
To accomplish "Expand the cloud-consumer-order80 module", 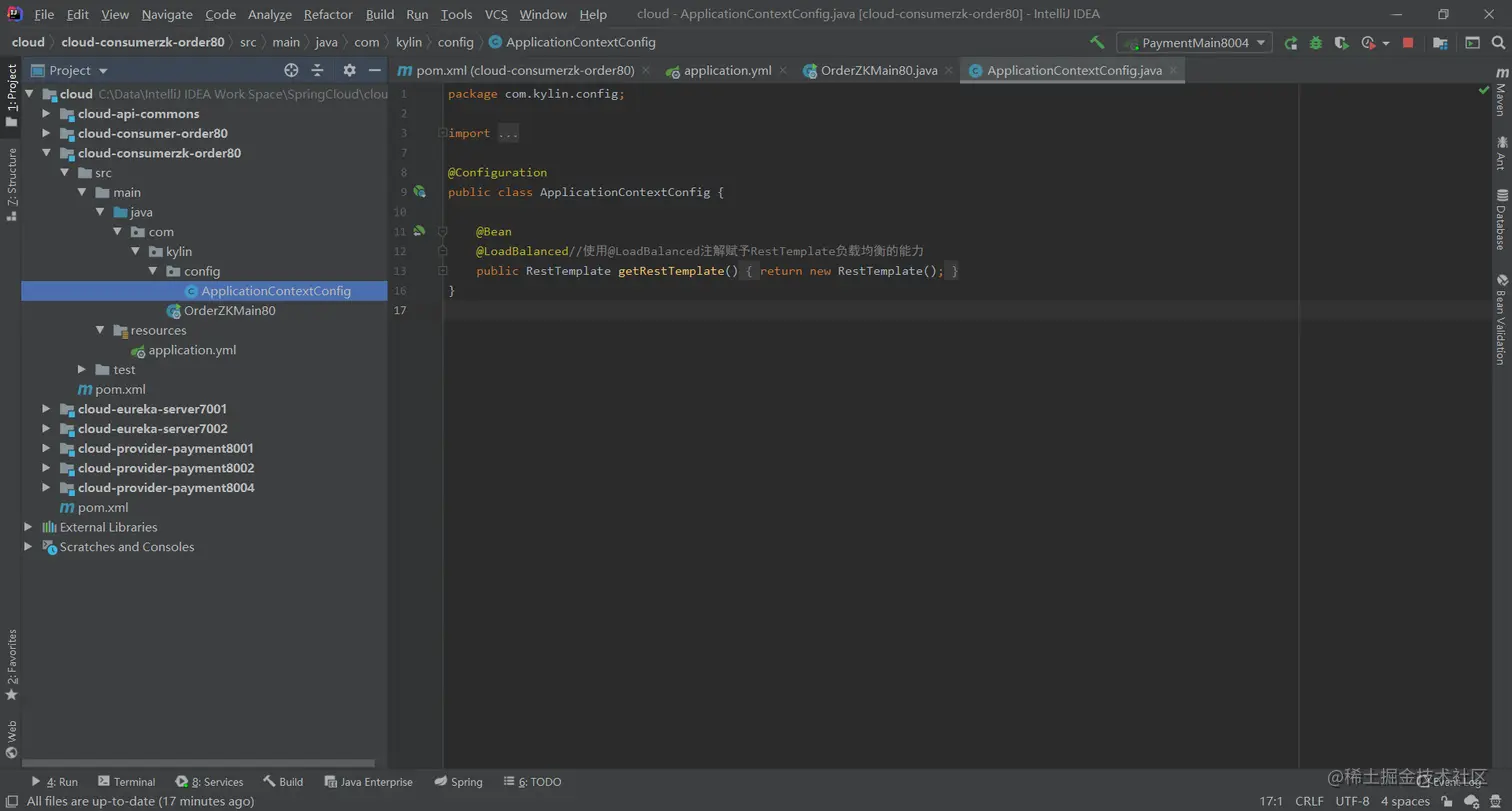I will coord(46,133).
